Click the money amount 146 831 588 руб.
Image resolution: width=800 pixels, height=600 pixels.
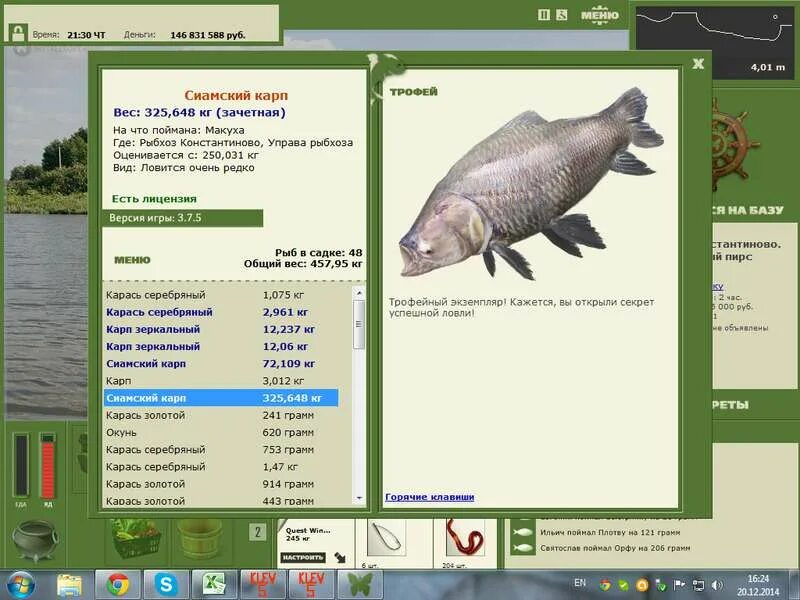pyautogui.click(x=208, y=35)
